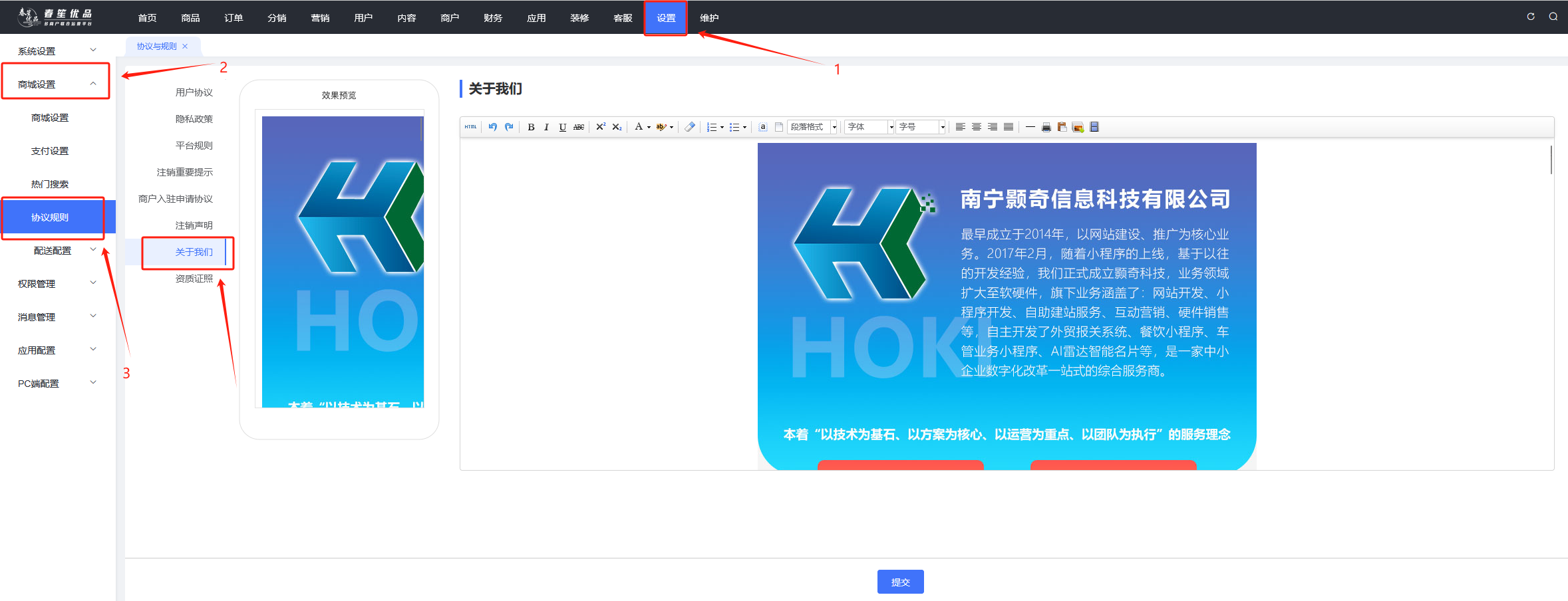Toggle strikethrough formatting
Viewport: 1568px width, 601px height.
[579, 127]
